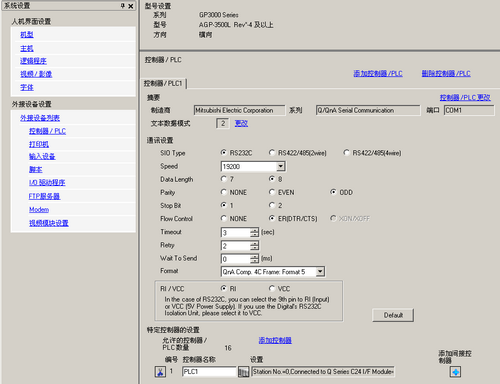Click the add indirect controller icon
This screenshot has height=384, width=500.
455,372
